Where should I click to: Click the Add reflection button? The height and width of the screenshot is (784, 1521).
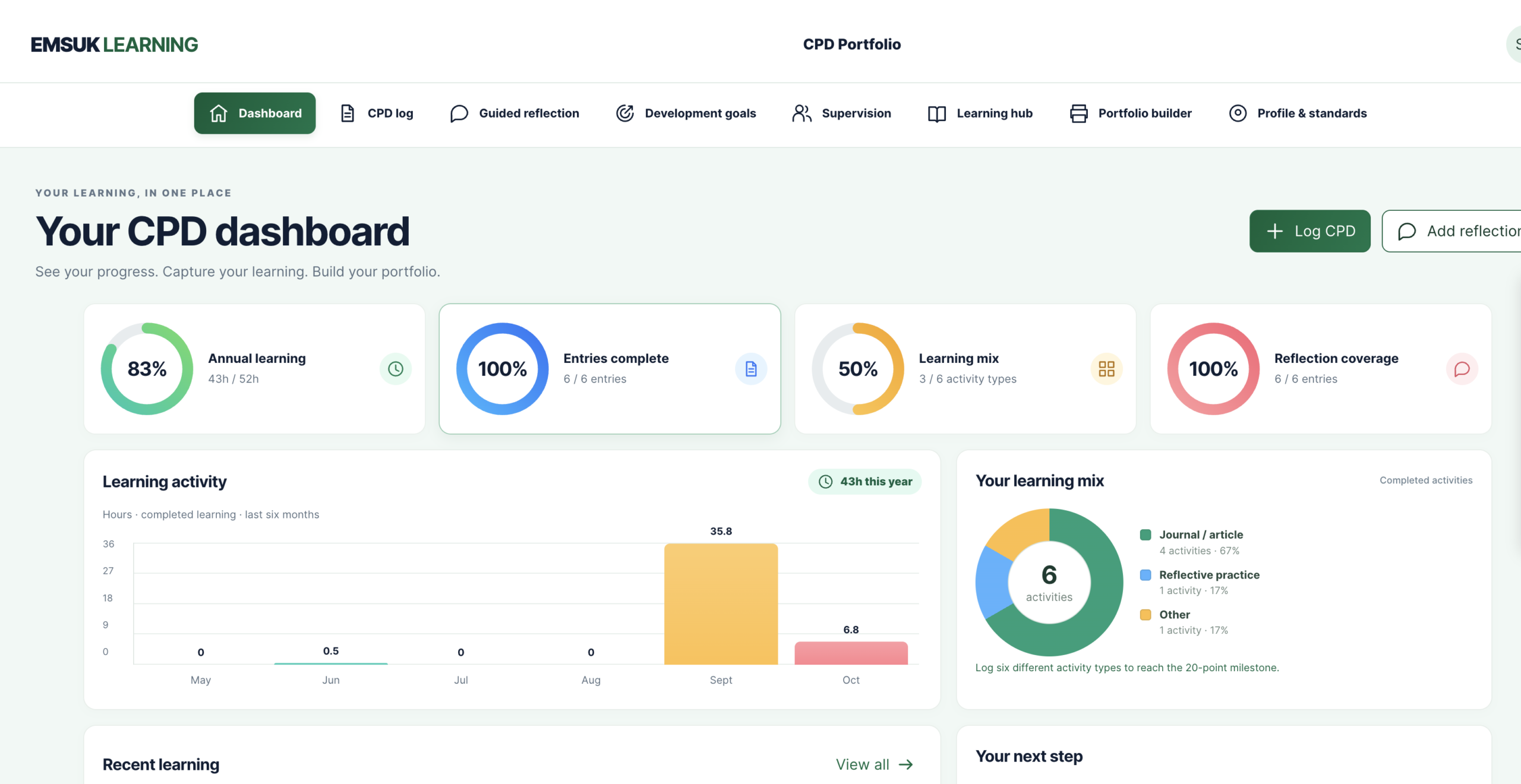(1453, 231)
